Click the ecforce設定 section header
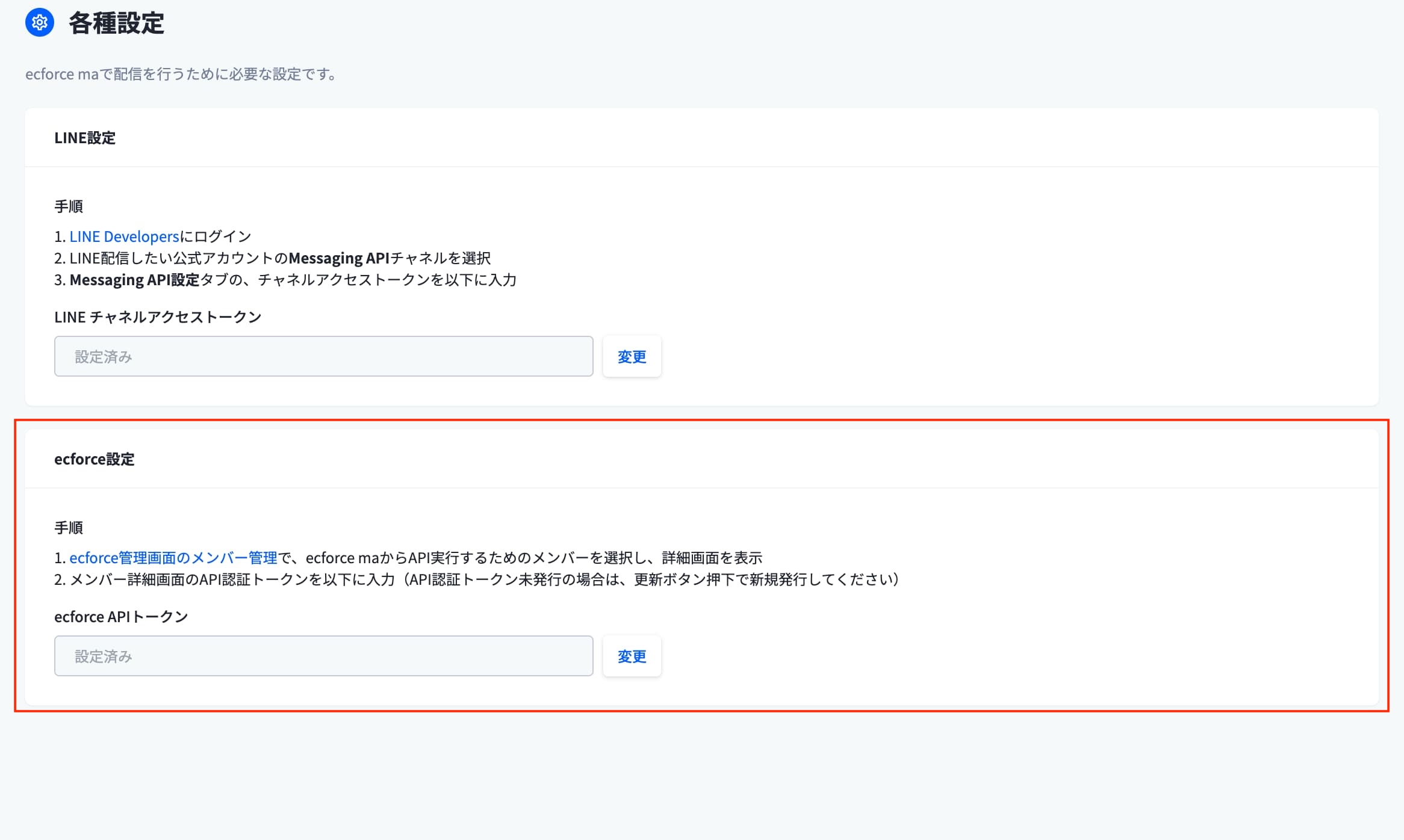The width and height of the screenshot is (1404, 840). pyautogui.click(x=95, y=459)
